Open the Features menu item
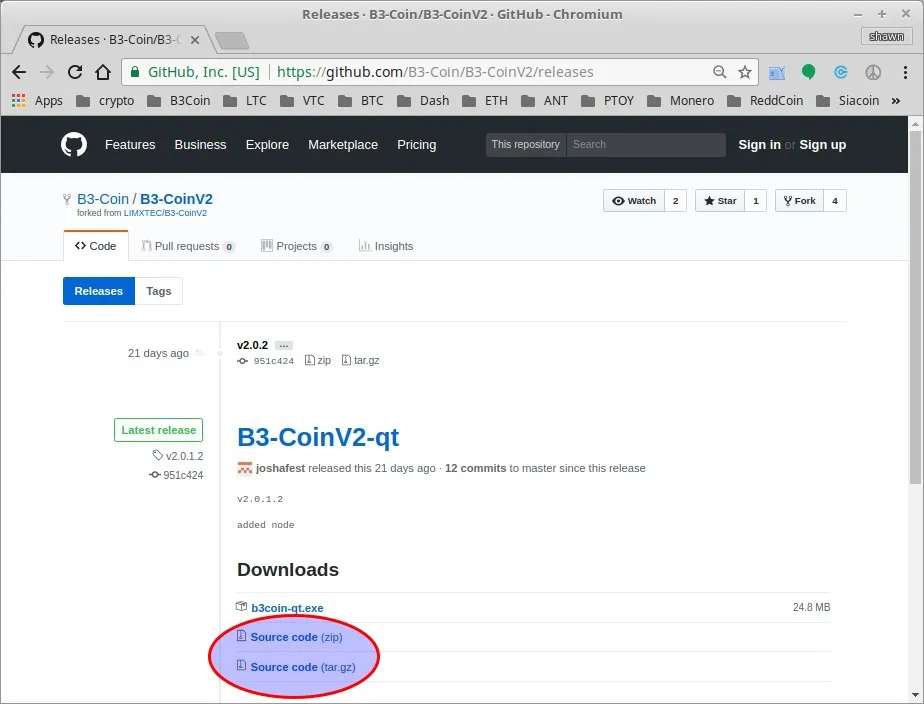The image size is (924, 704). pos(130,144)
